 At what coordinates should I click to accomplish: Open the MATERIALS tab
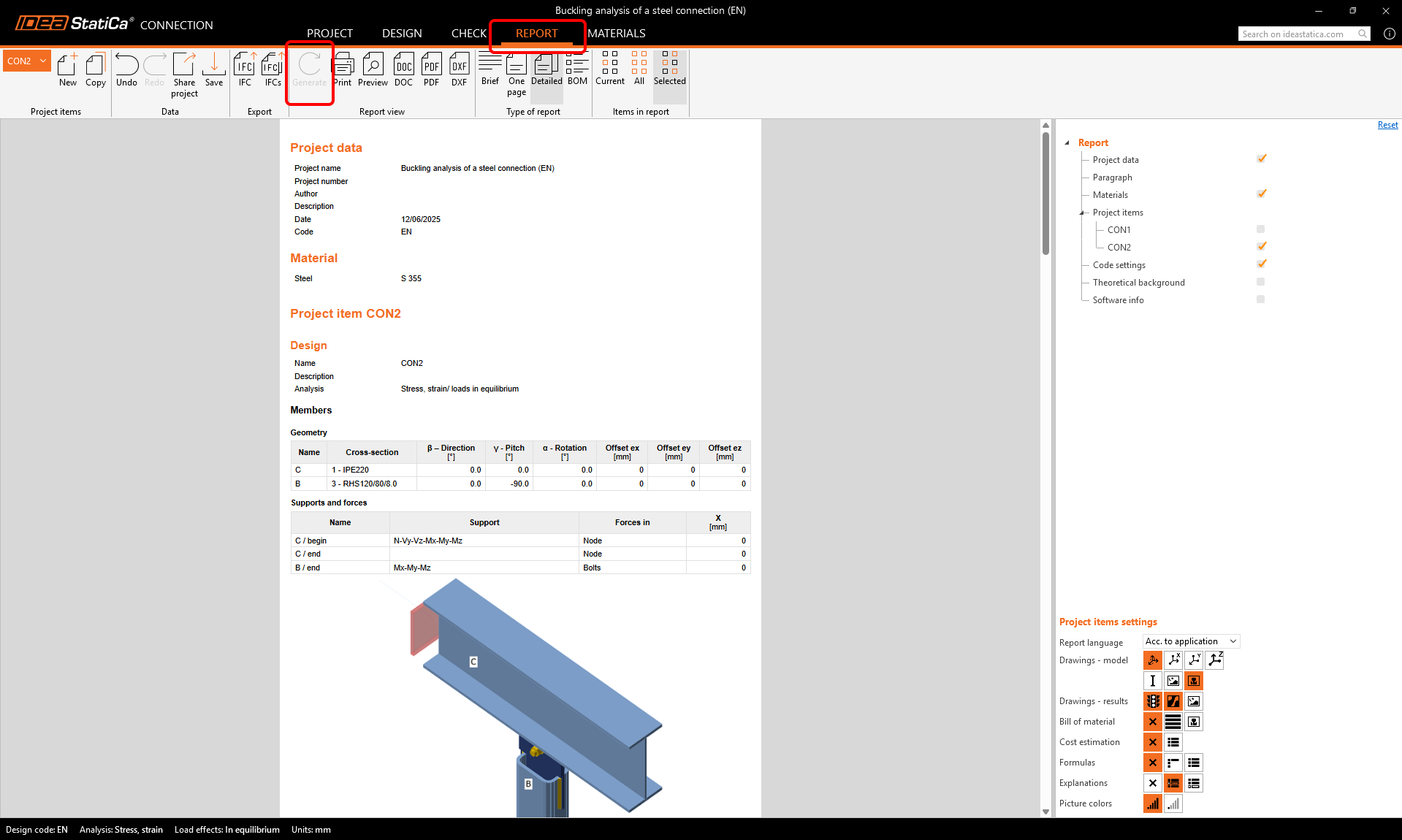click(x=616, y=34)
